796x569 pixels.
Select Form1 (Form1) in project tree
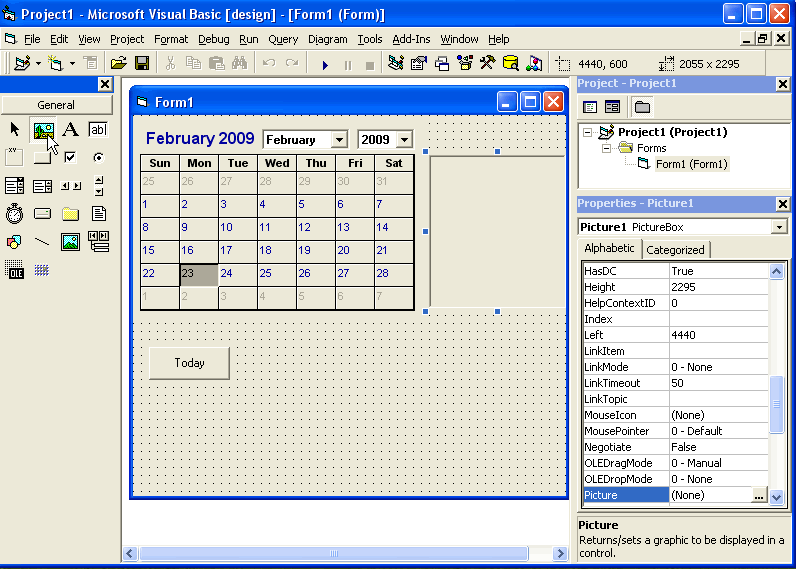[691, 164]
